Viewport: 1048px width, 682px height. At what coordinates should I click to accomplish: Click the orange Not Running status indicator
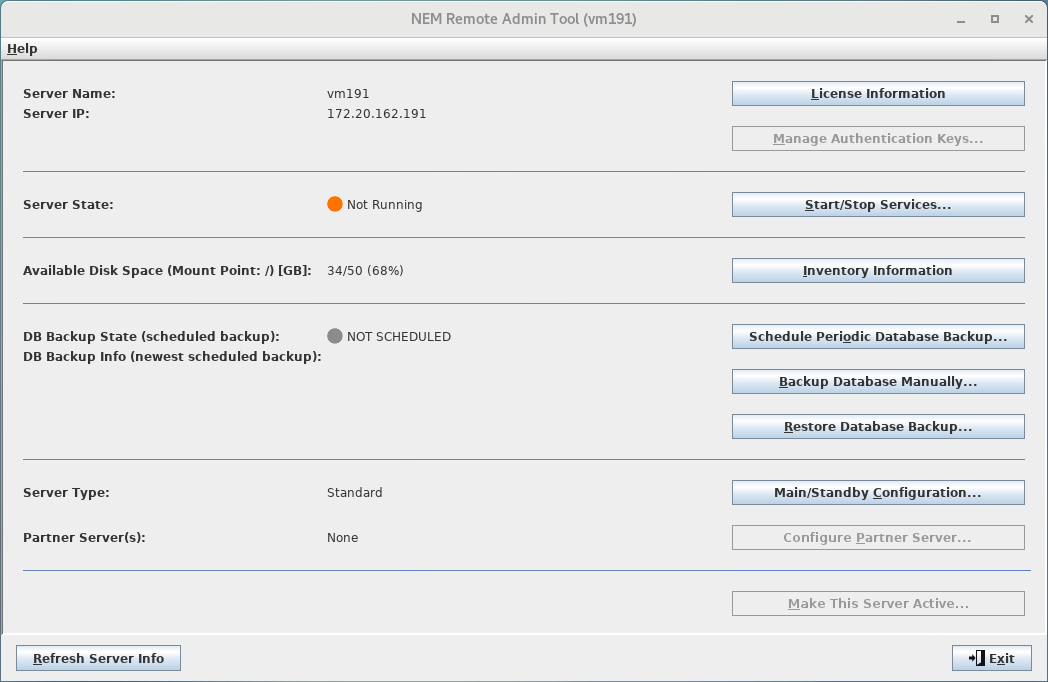click(335, 204)
